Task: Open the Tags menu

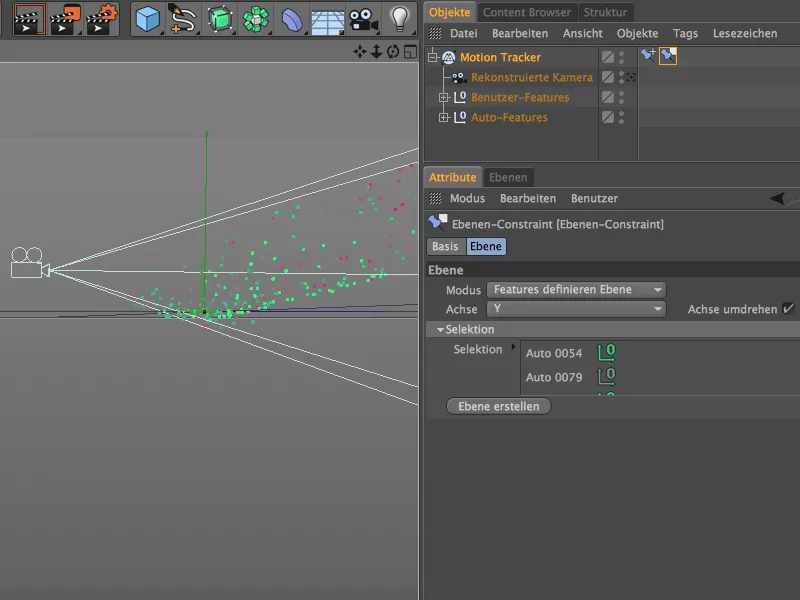Action: tap(685, 34)
